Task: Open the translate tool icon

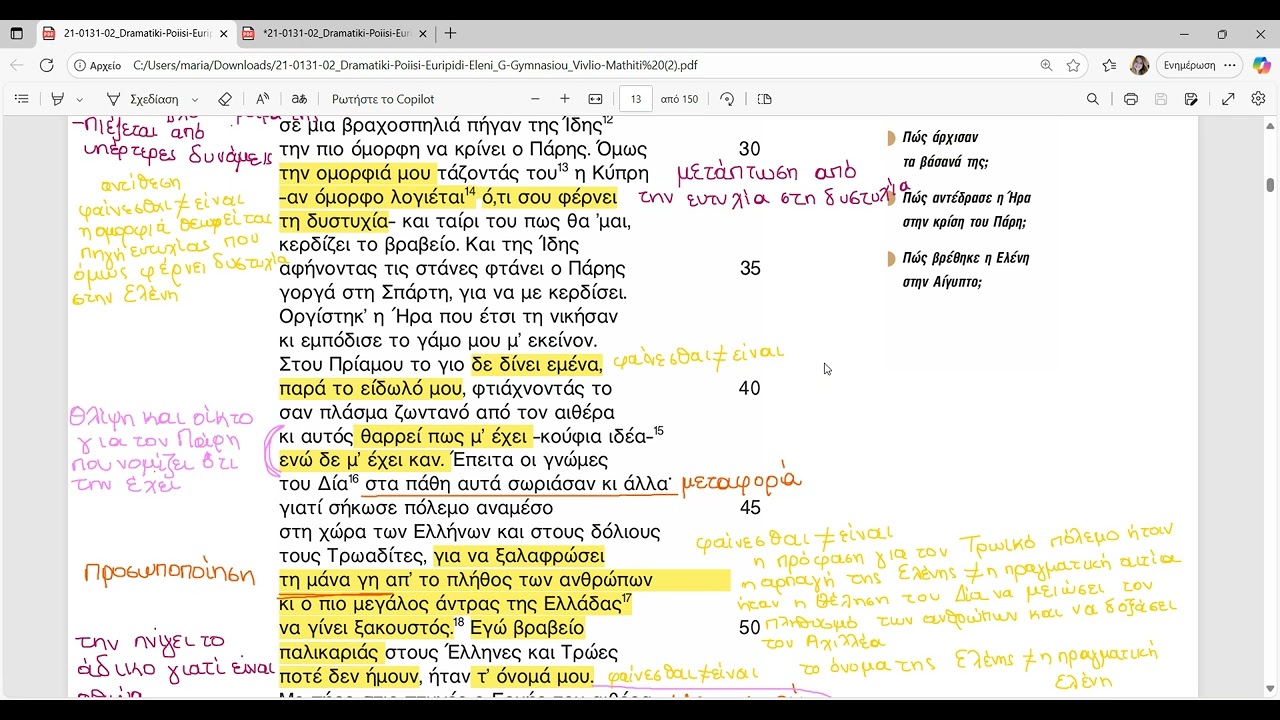Action: click(299, 99)
